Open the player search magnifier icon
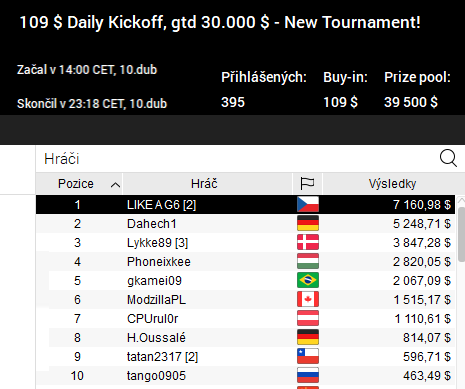The image size is (465, 389). [448, 158]
